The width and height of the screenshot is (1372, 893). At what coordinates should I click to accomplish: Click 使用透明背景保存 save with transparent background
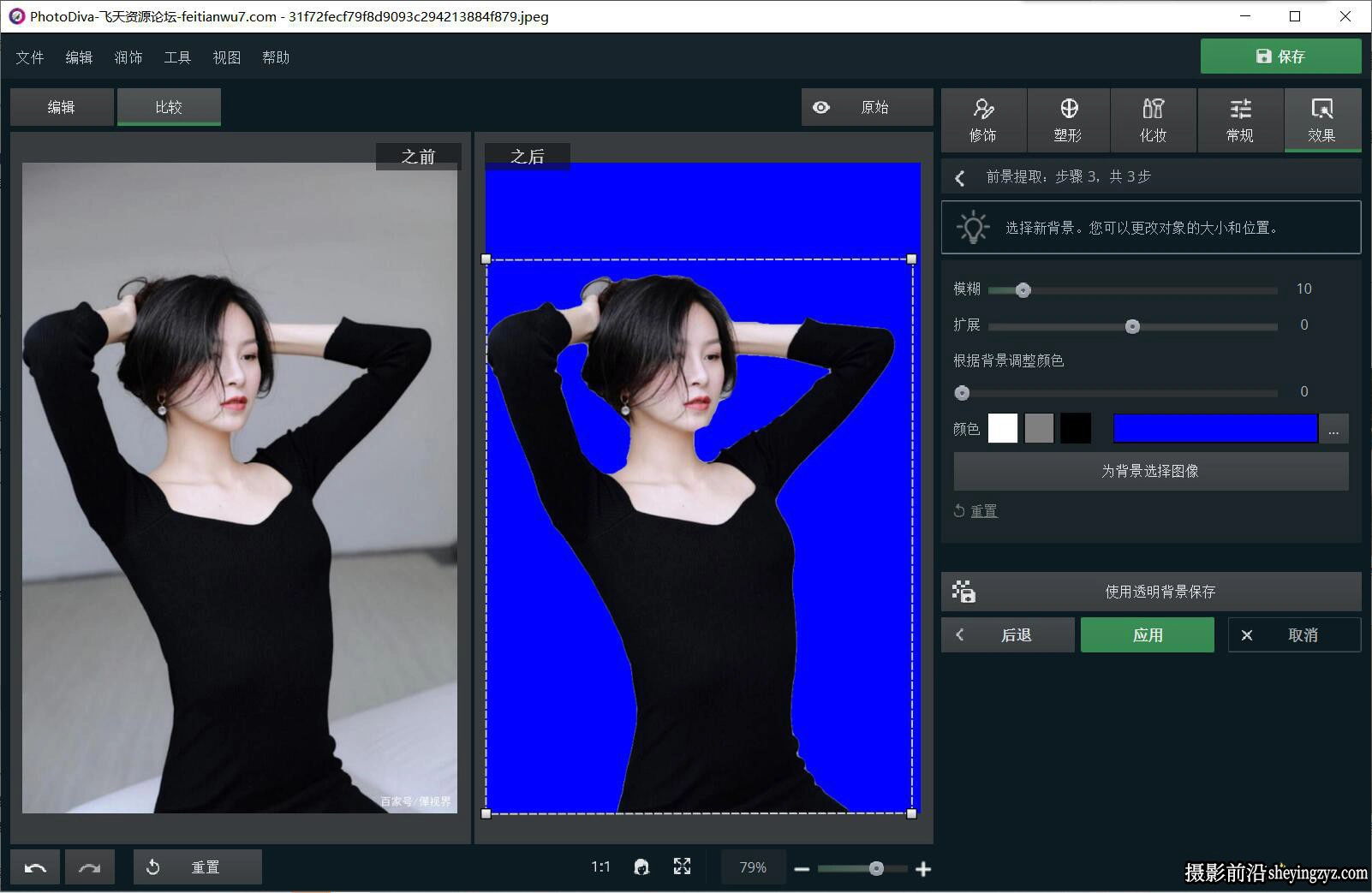pos(1151,592)
